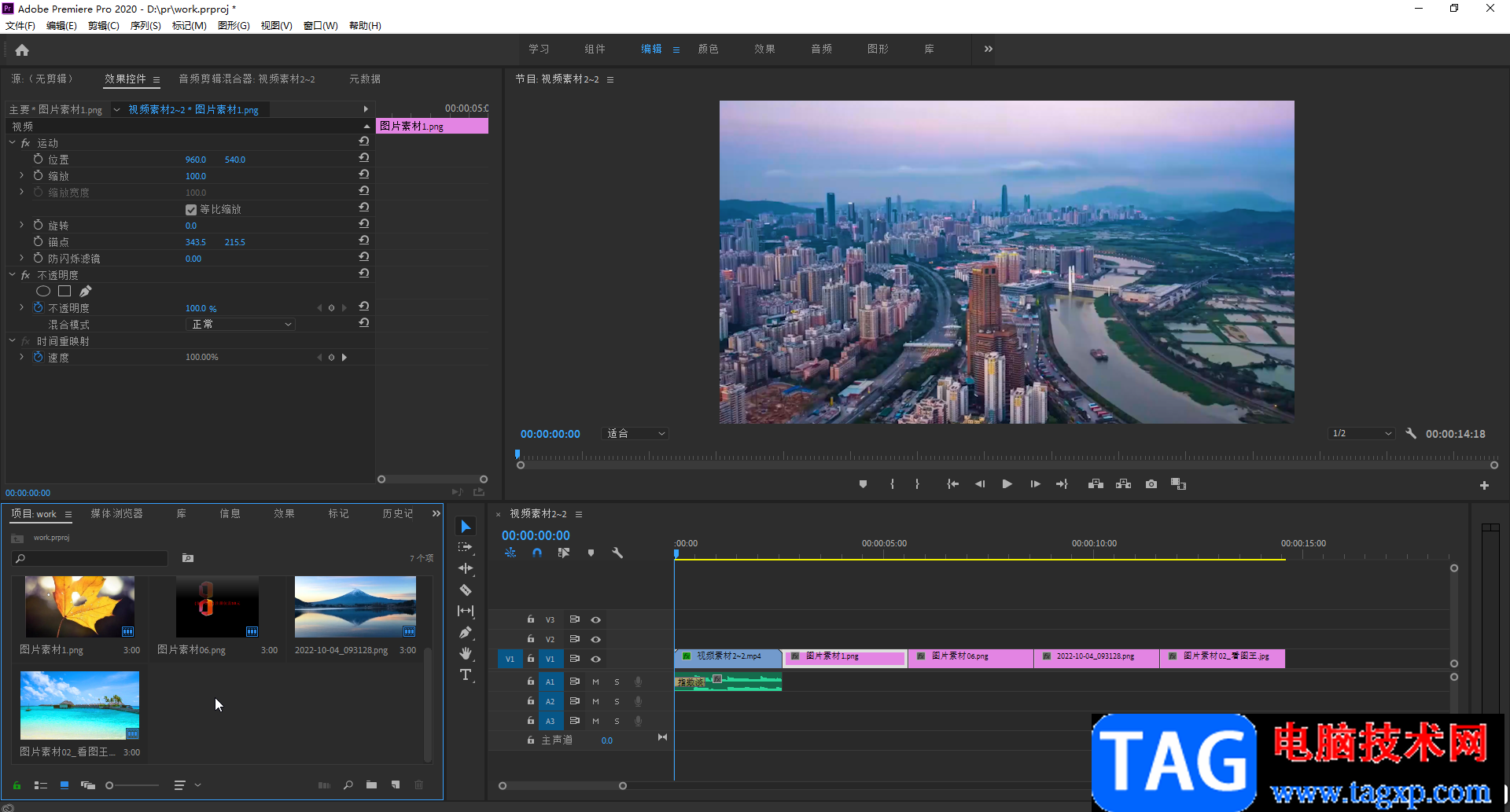Hide the V3 track output

point(596,620)
